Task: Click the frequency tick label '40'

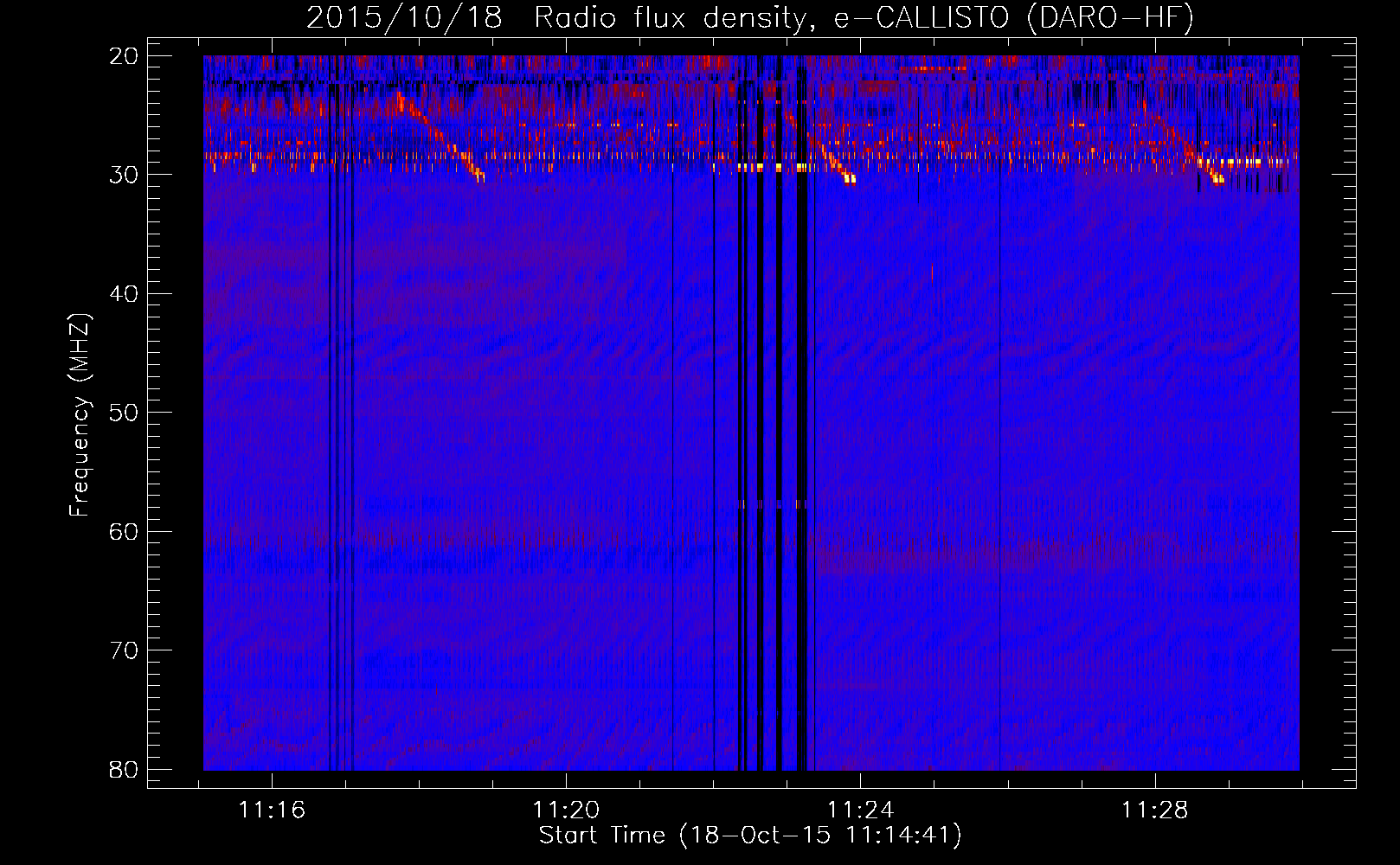Action: 124,294
